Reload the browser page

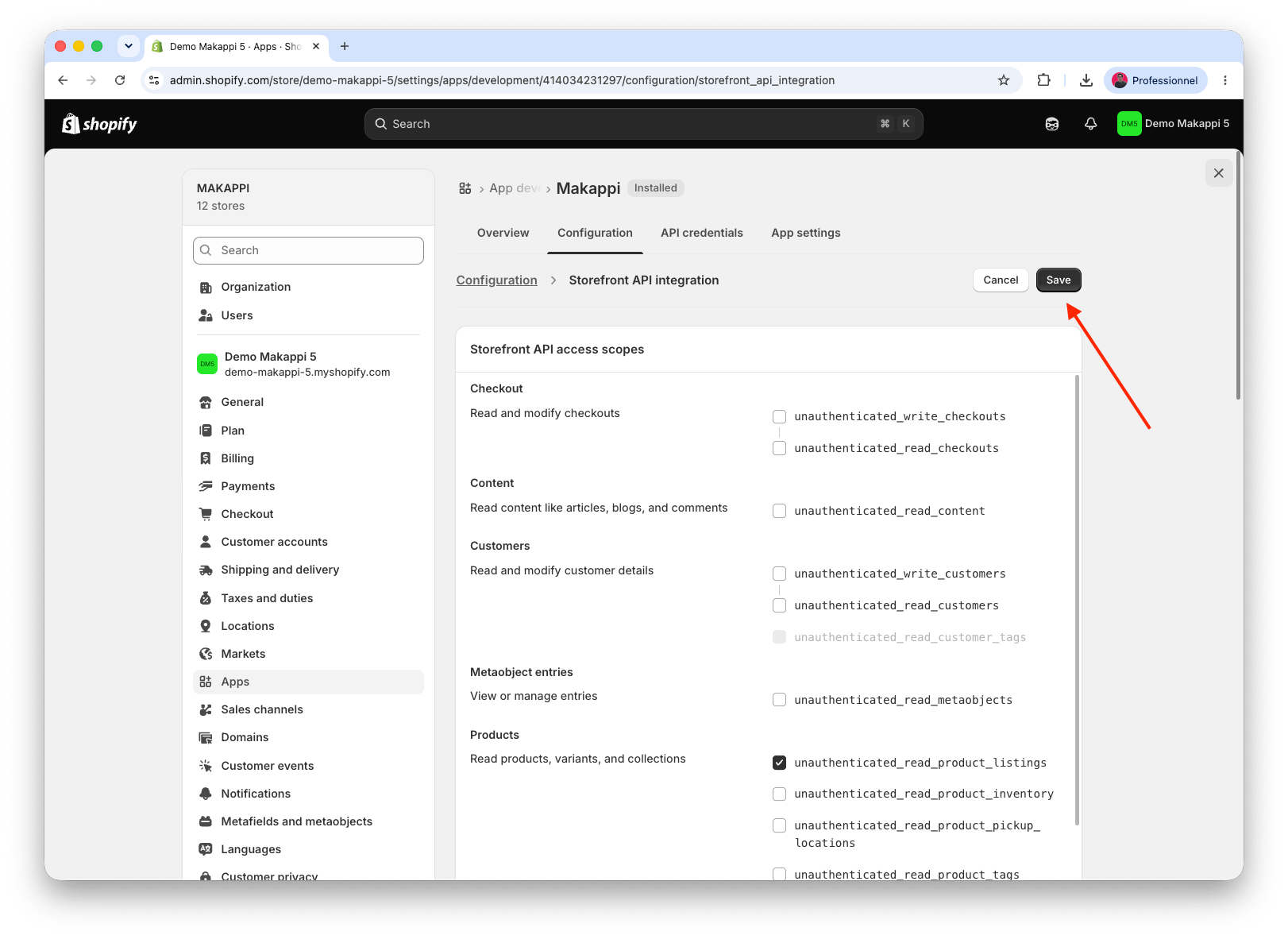[x=120, y=80]
